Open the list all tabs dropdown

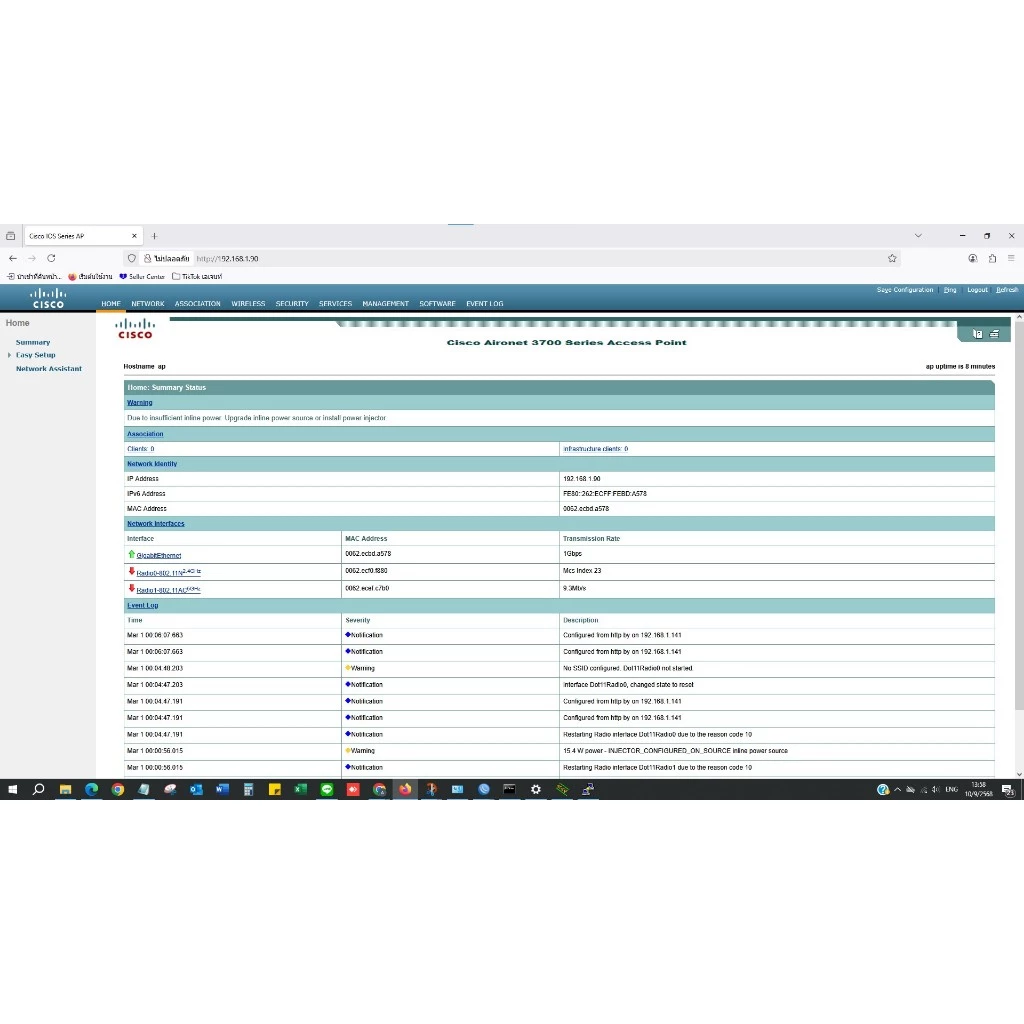[x=918, y=236]
